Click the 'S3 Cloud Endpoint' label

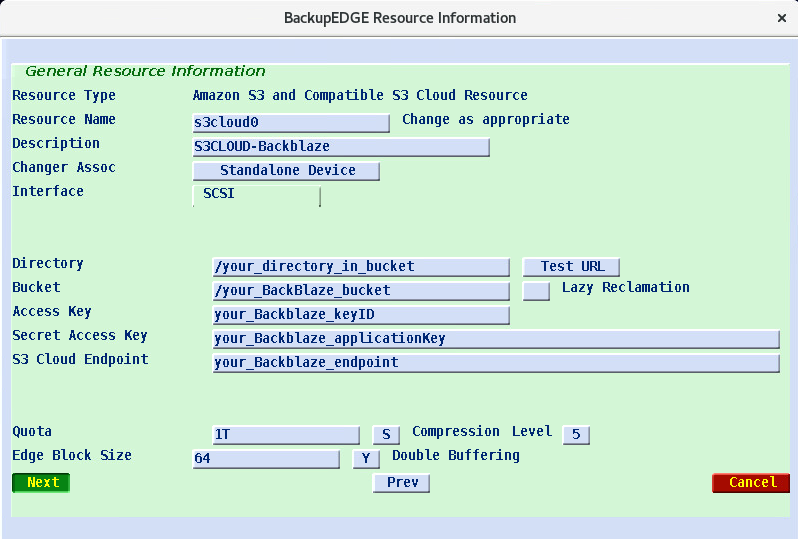pos(80,359)
